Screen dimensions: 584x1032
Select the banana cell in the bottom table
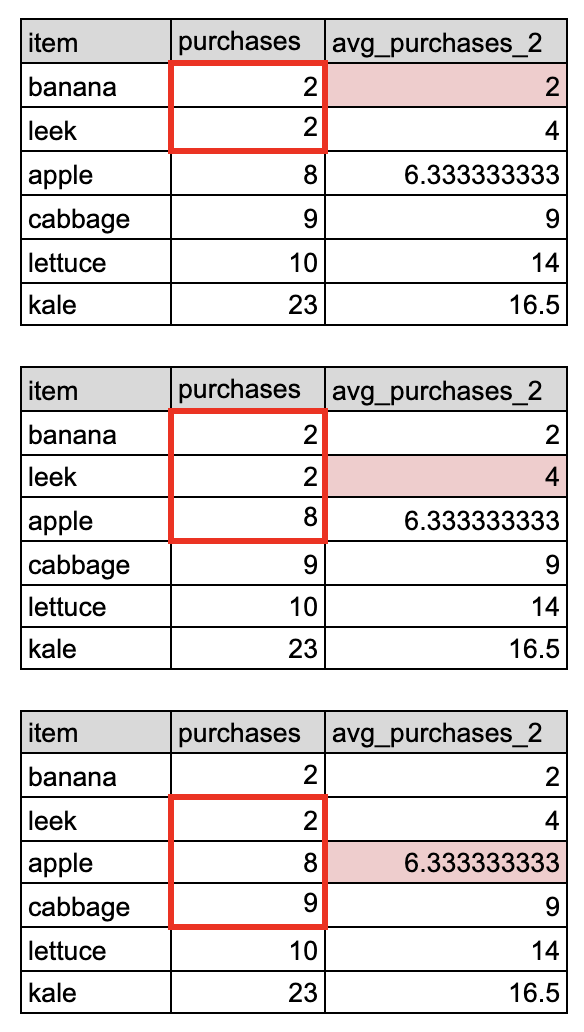click(x=96, y=775)
